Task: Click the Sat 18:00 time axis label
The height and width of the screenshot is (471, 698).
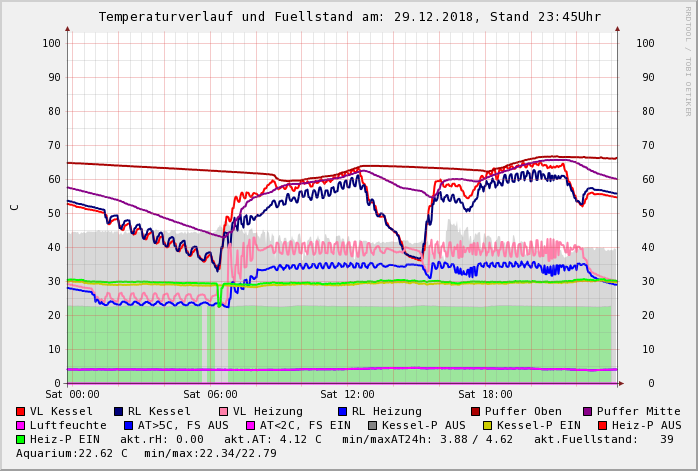Action: (485, 394)
